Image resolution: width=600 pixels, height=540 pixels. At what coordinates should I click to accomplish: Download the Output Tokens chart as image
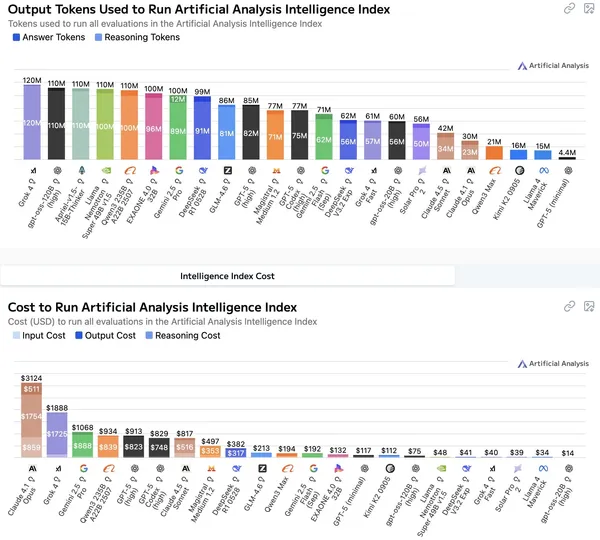click(x=588, y=8)
